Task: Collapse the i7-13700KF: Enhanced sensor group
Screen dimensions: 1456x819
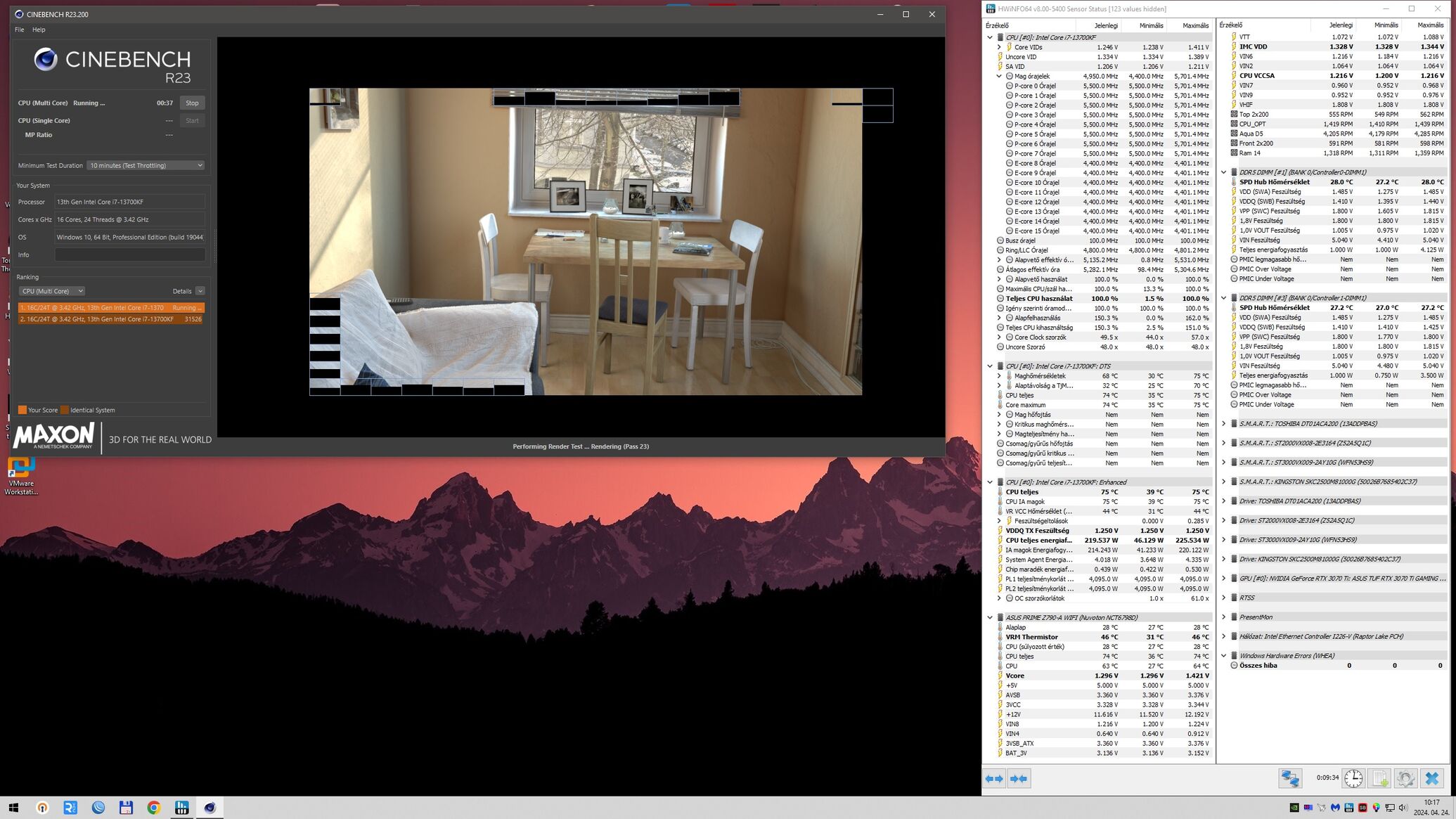Action: coord(990,482)
